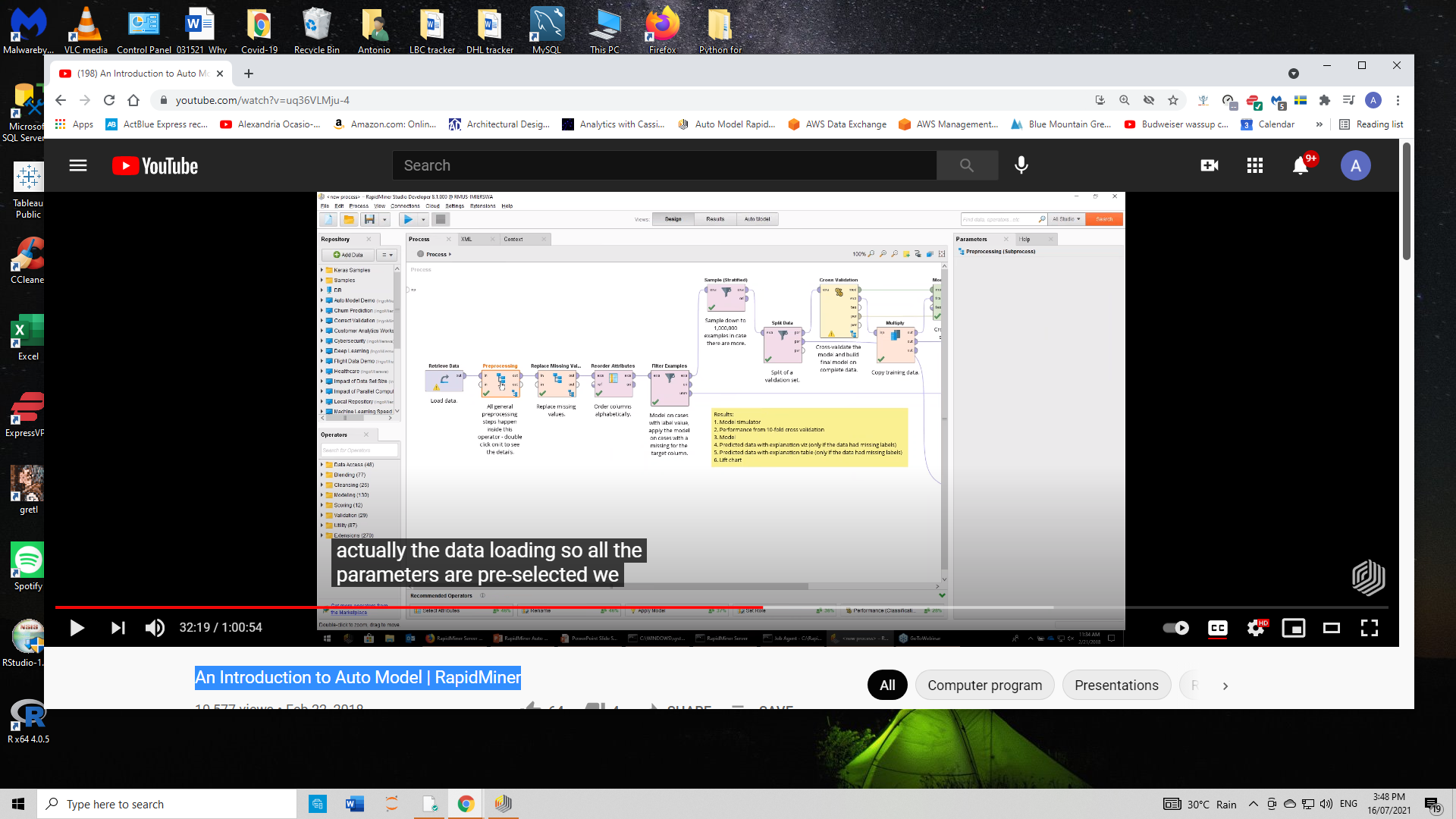Open the Excel desktop shortcut
Screen dimensions: 1456x819
coord(28,337)
